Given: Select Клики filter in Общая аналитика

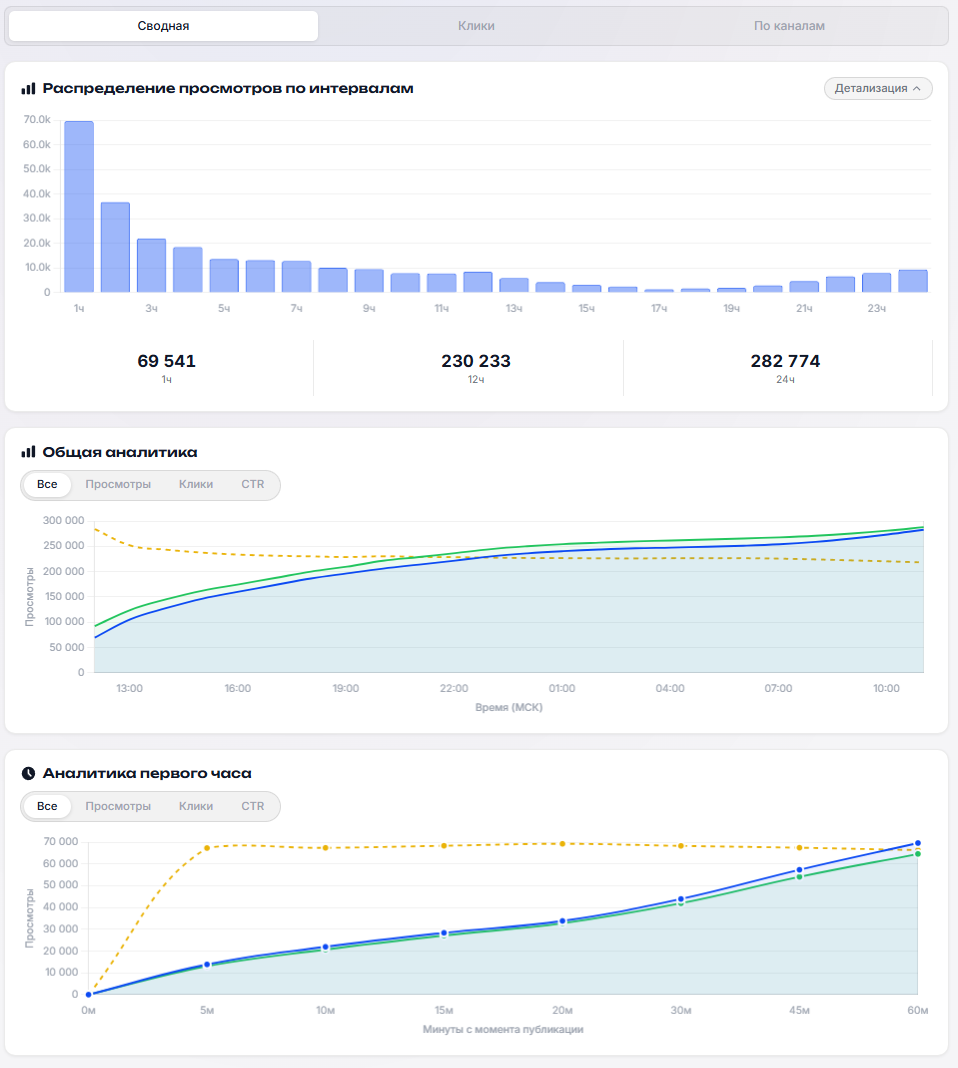Looking at the screenshot, I should [196, 484].
